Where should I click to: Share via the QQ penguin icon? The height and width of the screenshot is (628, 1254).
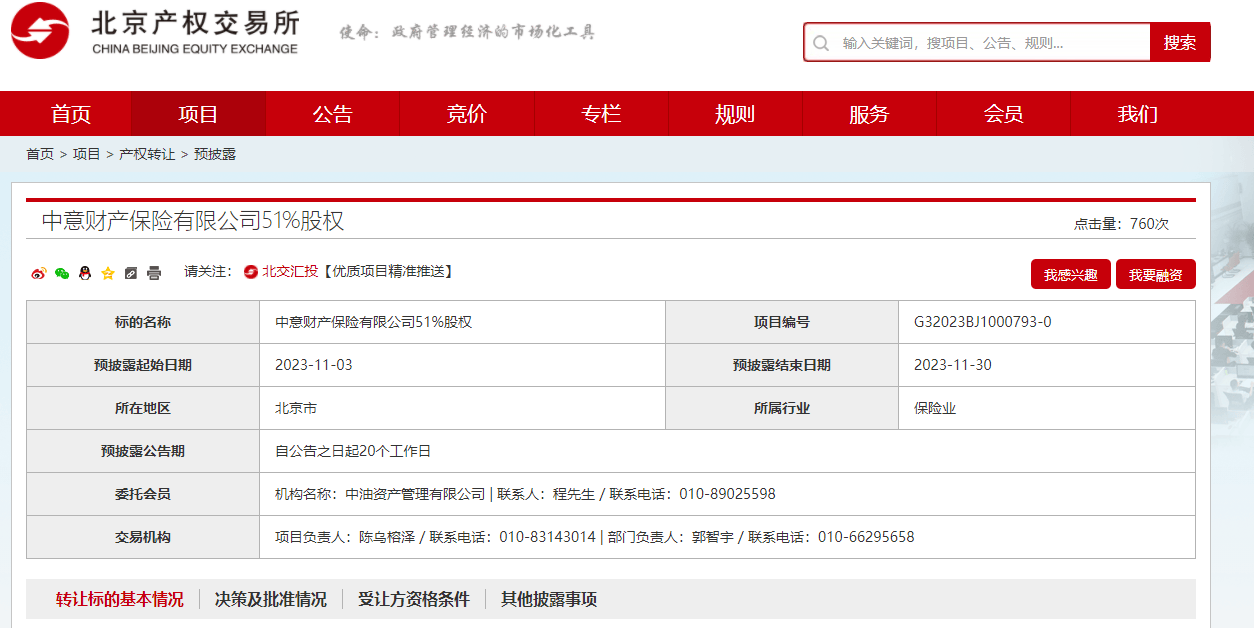coord(85,273)
